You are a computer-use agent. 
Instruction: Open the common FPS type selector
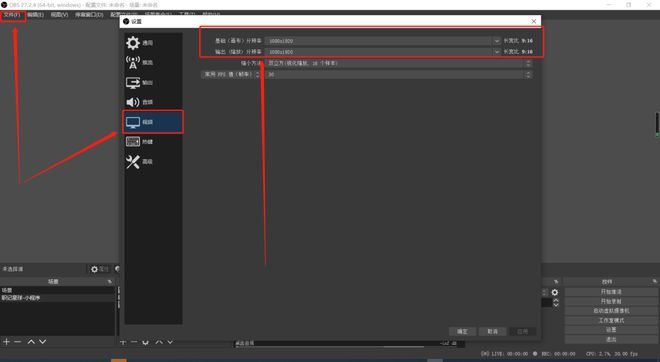pos(231,75)
